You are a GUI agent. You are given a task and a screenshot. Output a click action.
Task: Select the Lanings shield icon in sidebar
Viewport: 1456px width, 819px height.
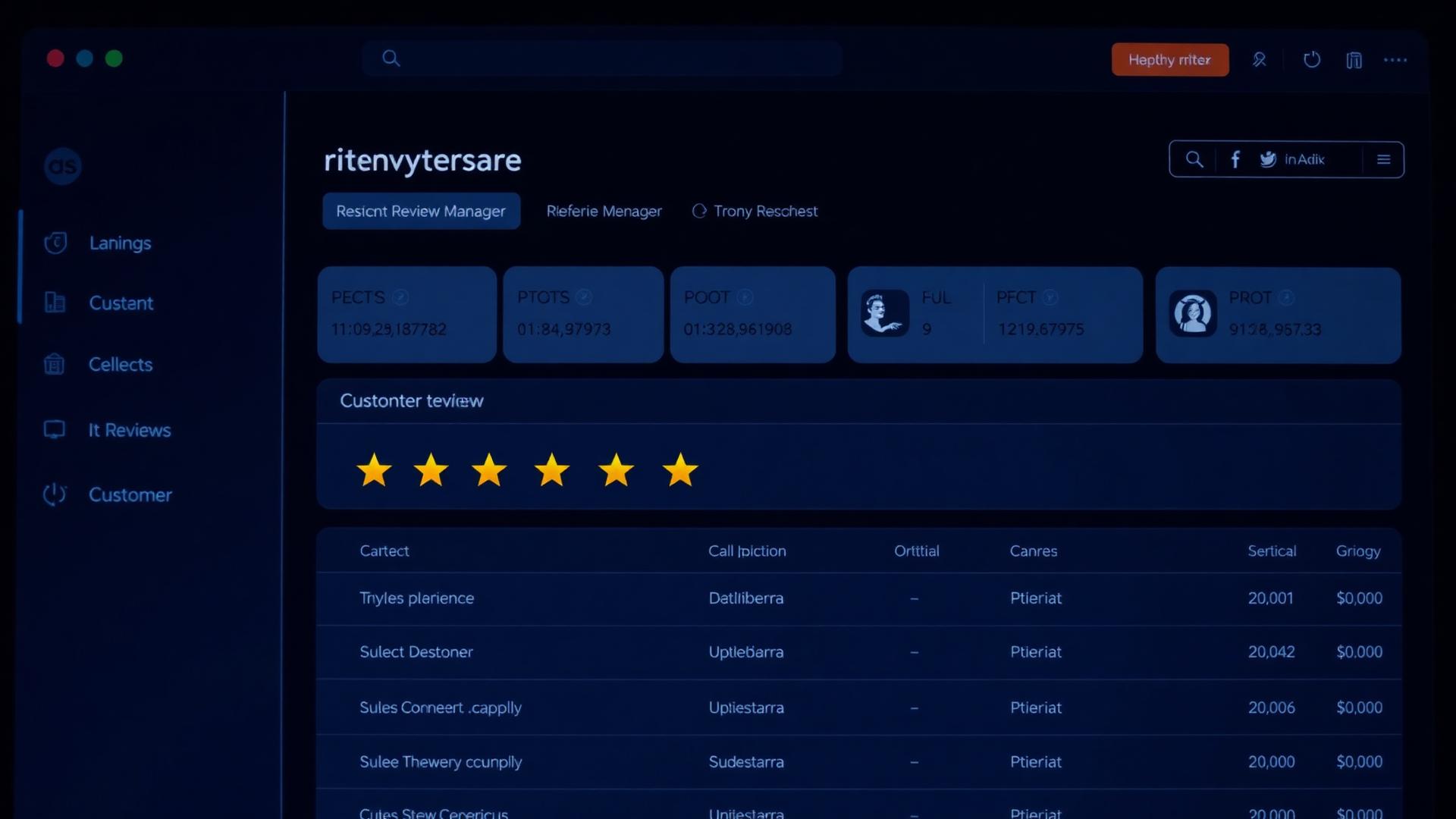click(x=54, y=243)
